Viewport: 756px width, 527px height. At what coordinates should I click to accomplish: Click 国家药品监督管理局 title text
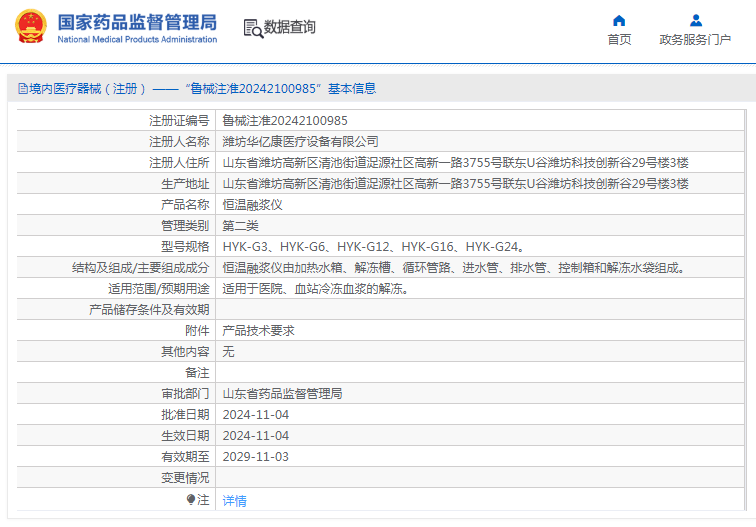[x=137, y=22]
